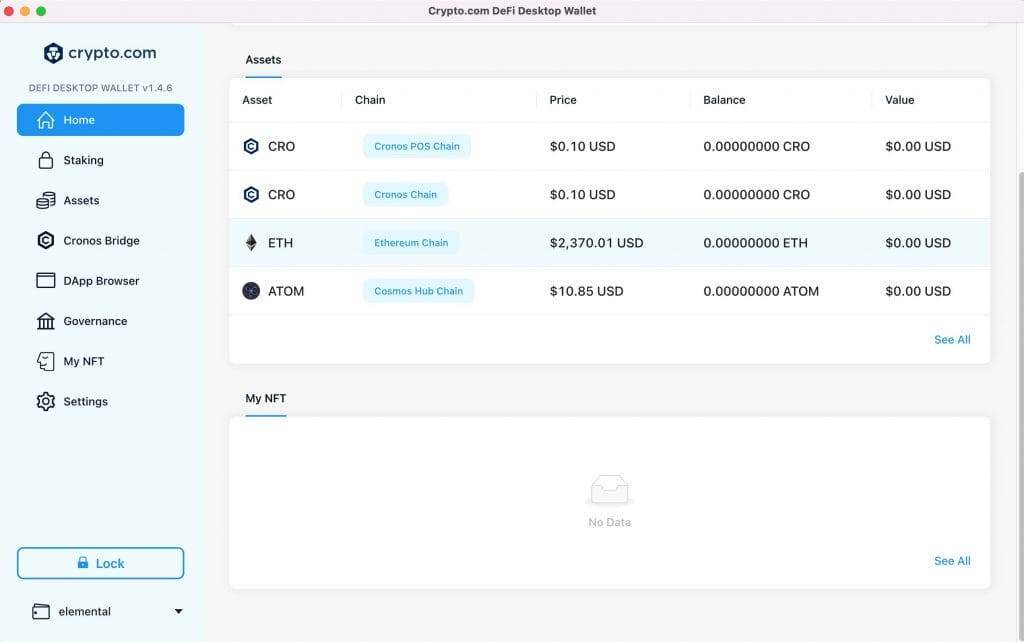The image size is (1024, 642).
Task: Click the Cronos Bridge hexagon icon
Action: (46, 240)
